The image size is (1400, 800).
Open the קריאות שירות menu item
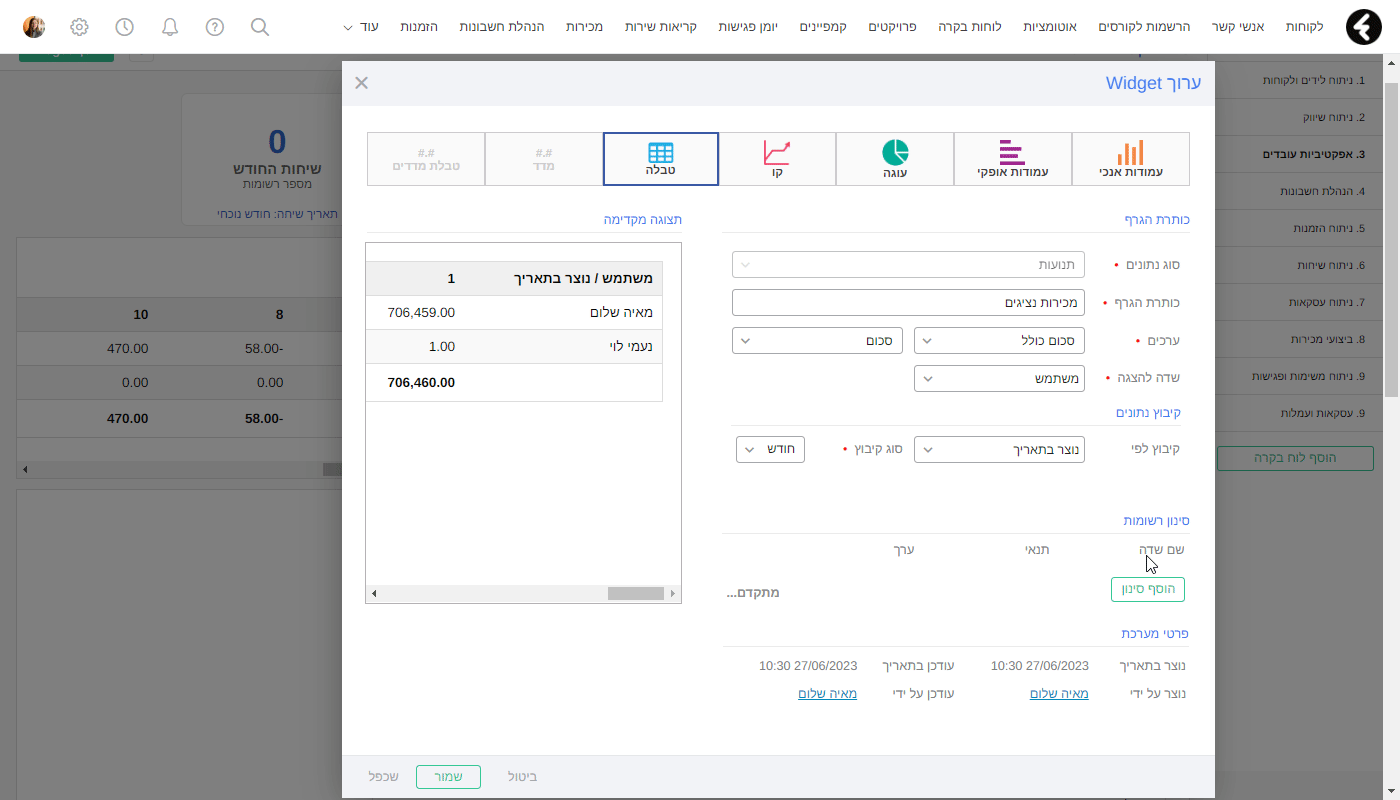point(661,27)
